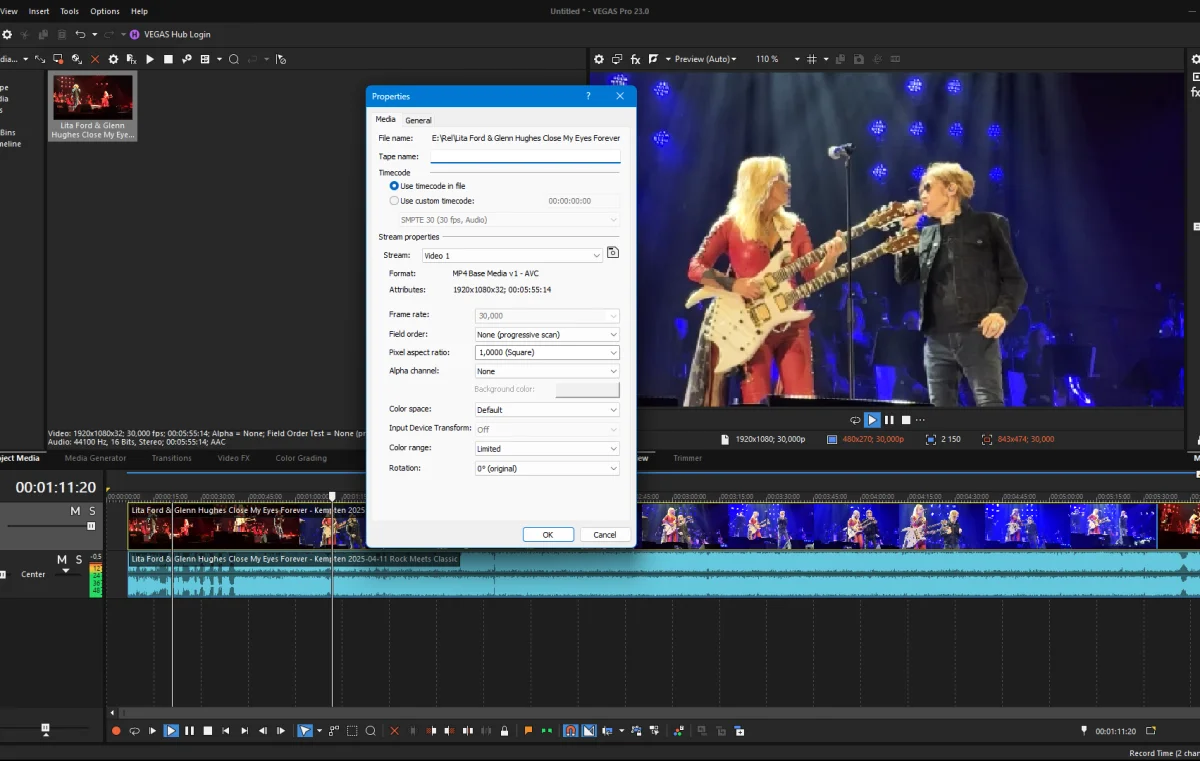Click the Tape name input field
This screenshot has width=1200, height=761.
point(525,156)
